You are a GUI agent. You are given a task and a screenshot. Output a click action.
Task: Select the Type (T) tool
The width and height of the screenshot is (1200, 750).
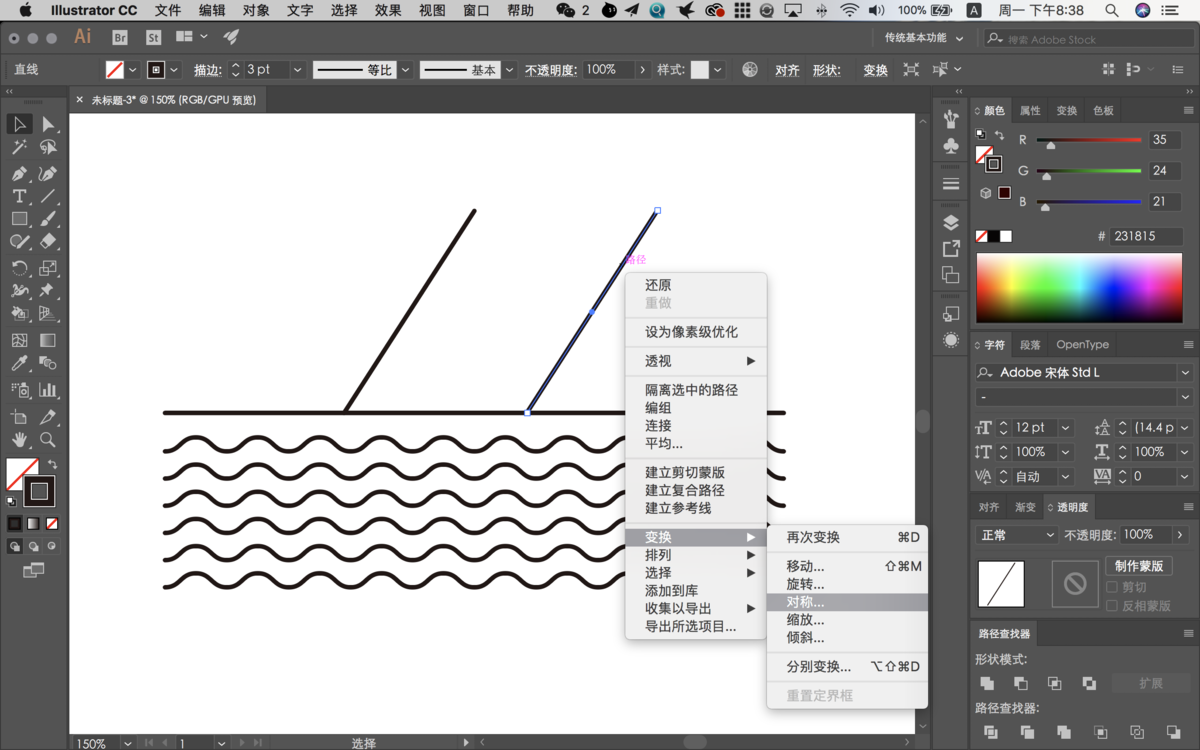tap(19, 196)
